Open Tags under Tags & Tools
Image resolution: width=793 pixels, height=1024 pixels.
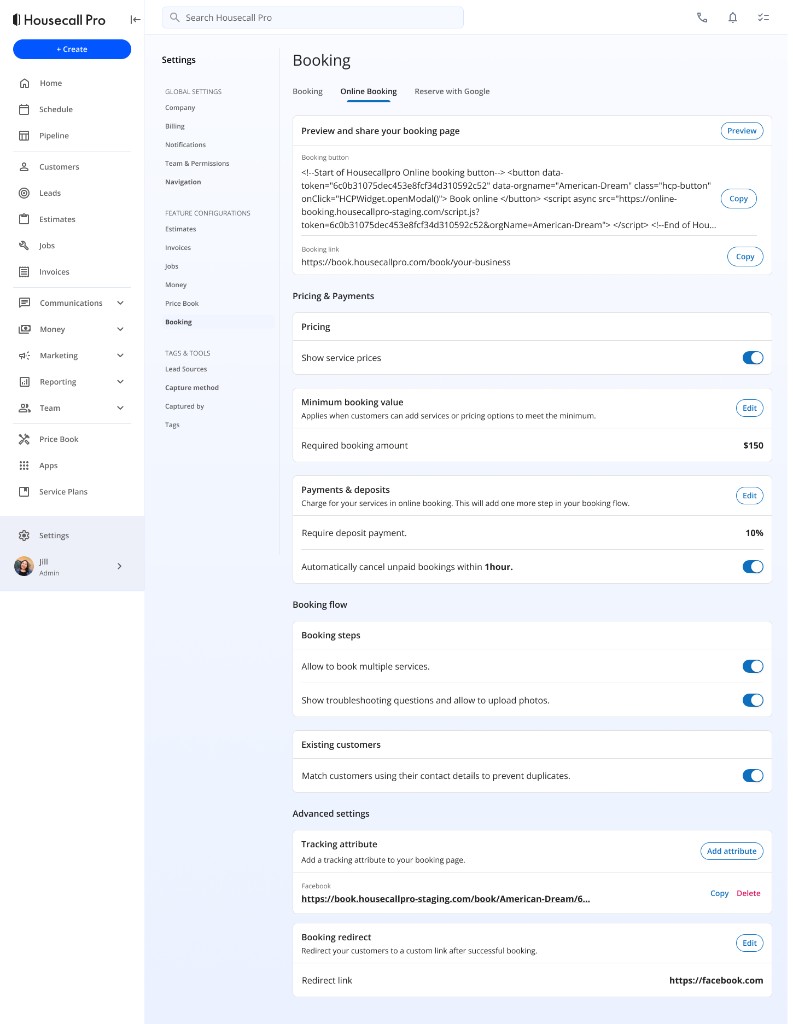point(172,425)
